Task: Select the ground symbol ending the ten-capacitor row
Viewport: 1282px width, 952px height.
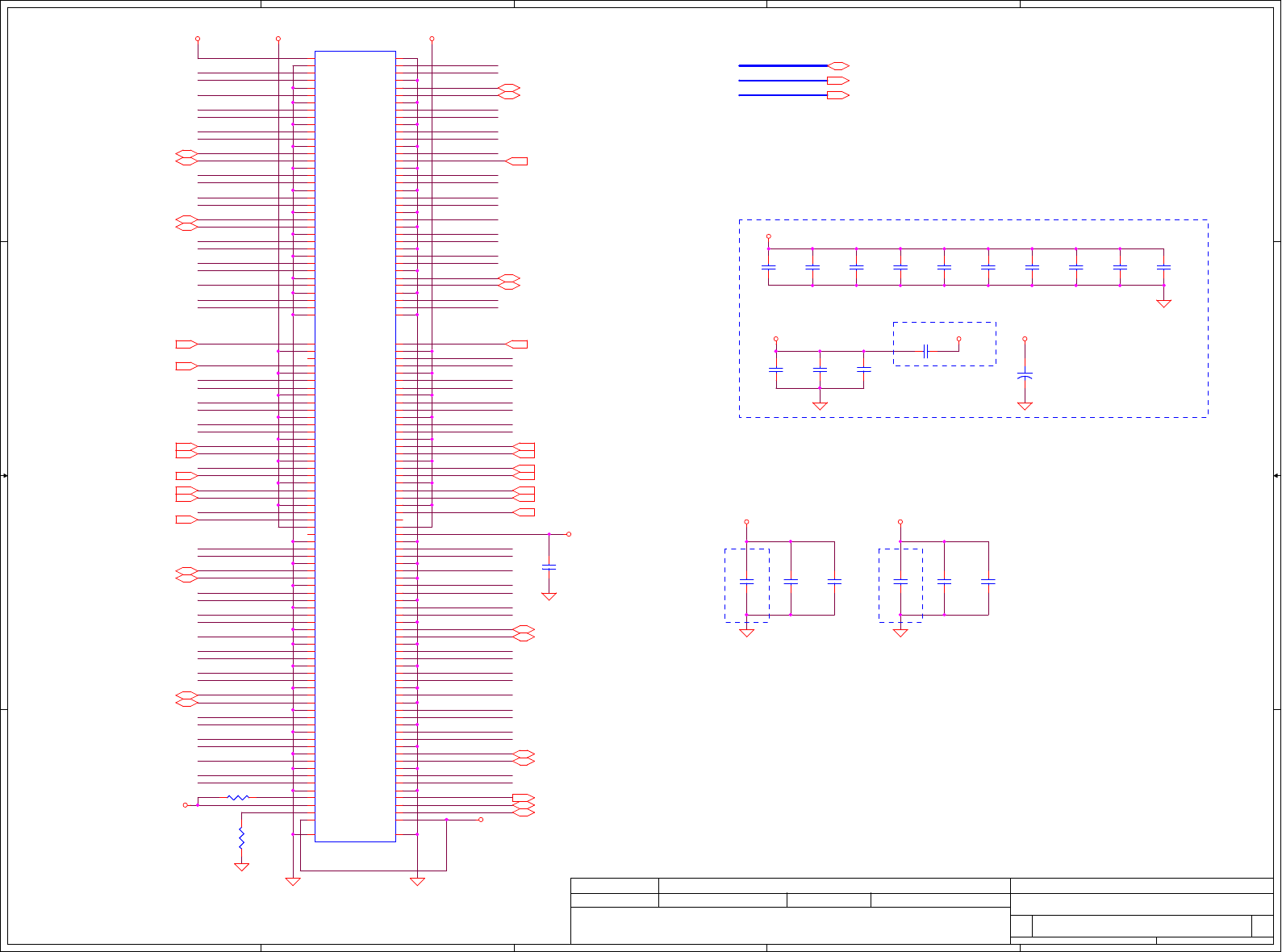Action: click(x=1163, y=303)
